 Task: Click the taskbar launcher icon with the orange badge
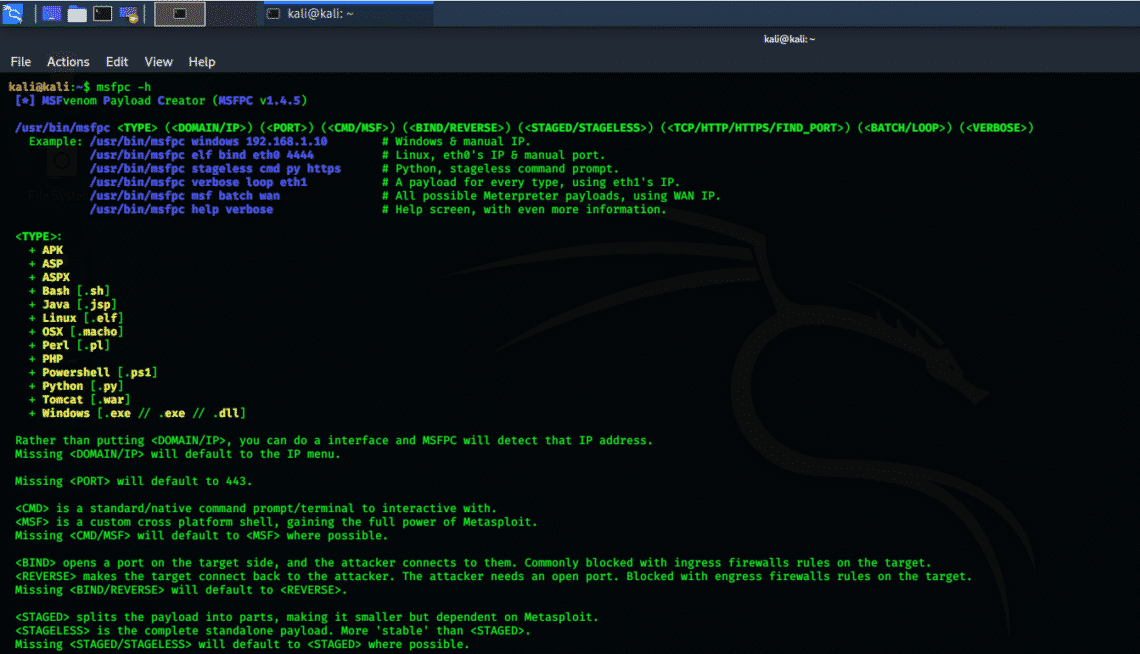(x=127, y=13)
